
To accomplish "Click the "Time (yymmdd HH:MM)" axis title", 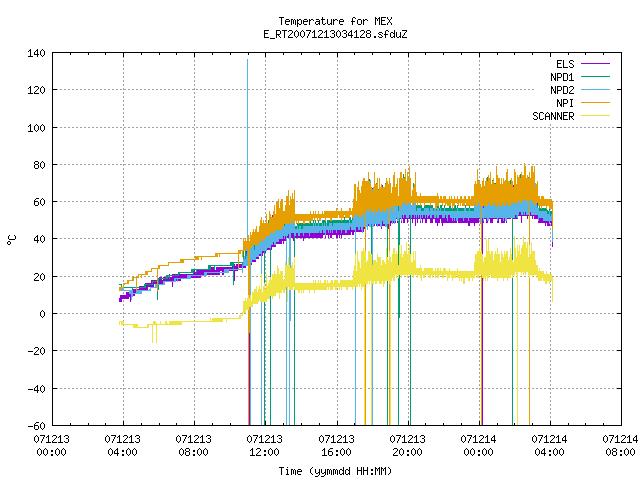I will [x=335, y=471].
